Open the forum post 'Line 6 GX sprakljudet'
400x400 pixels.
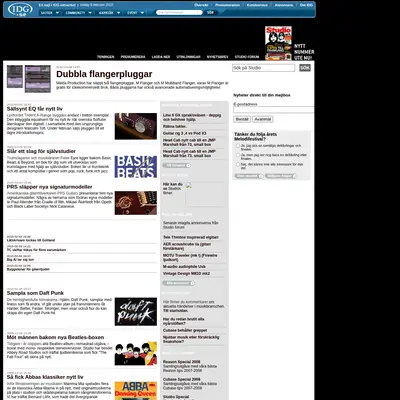(x=192, y=117)
